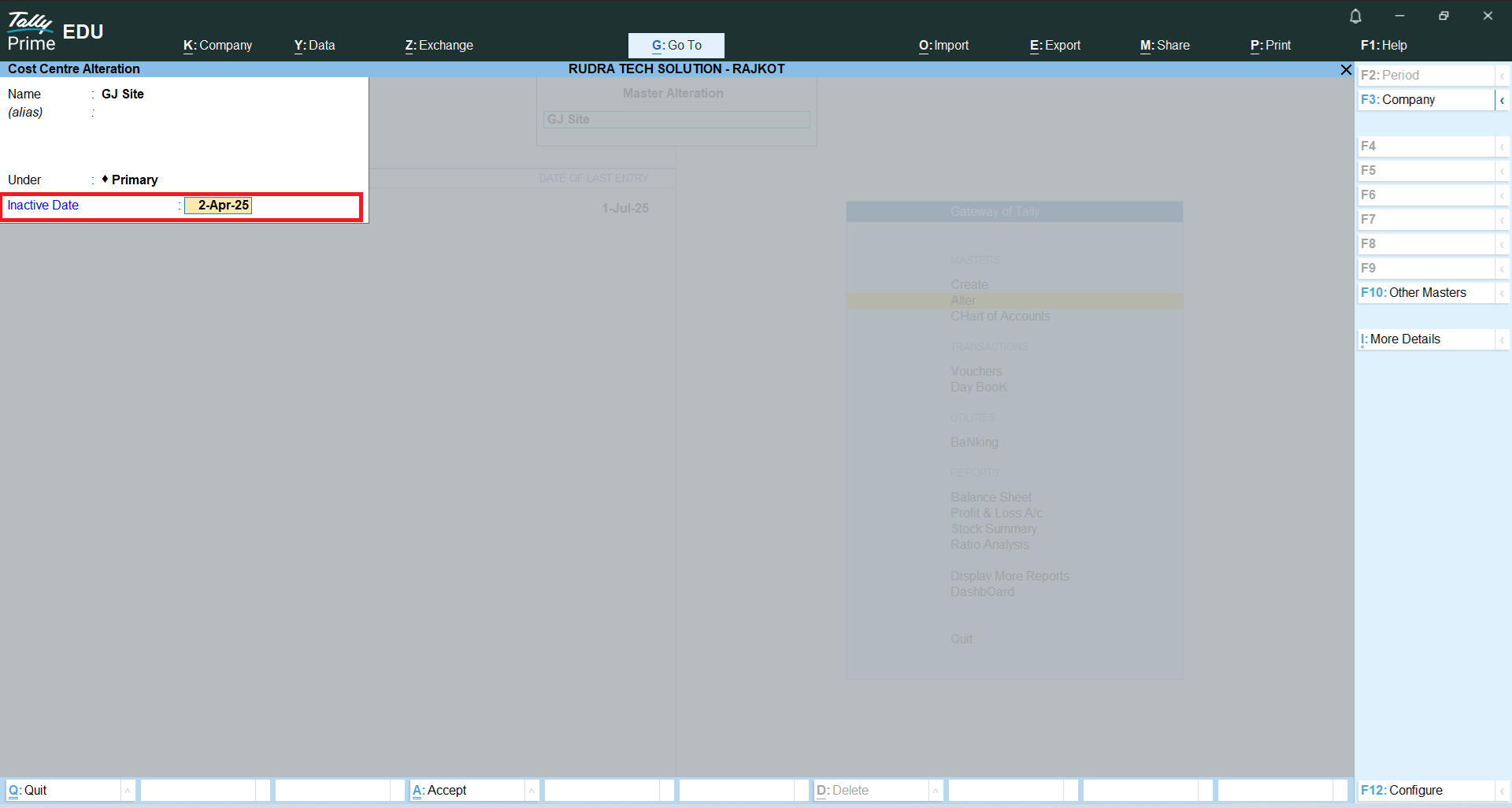The width and height of the screenshot is (1512, 808).
Task: Click the up arrow beside Accept
Action: (532, 791)
